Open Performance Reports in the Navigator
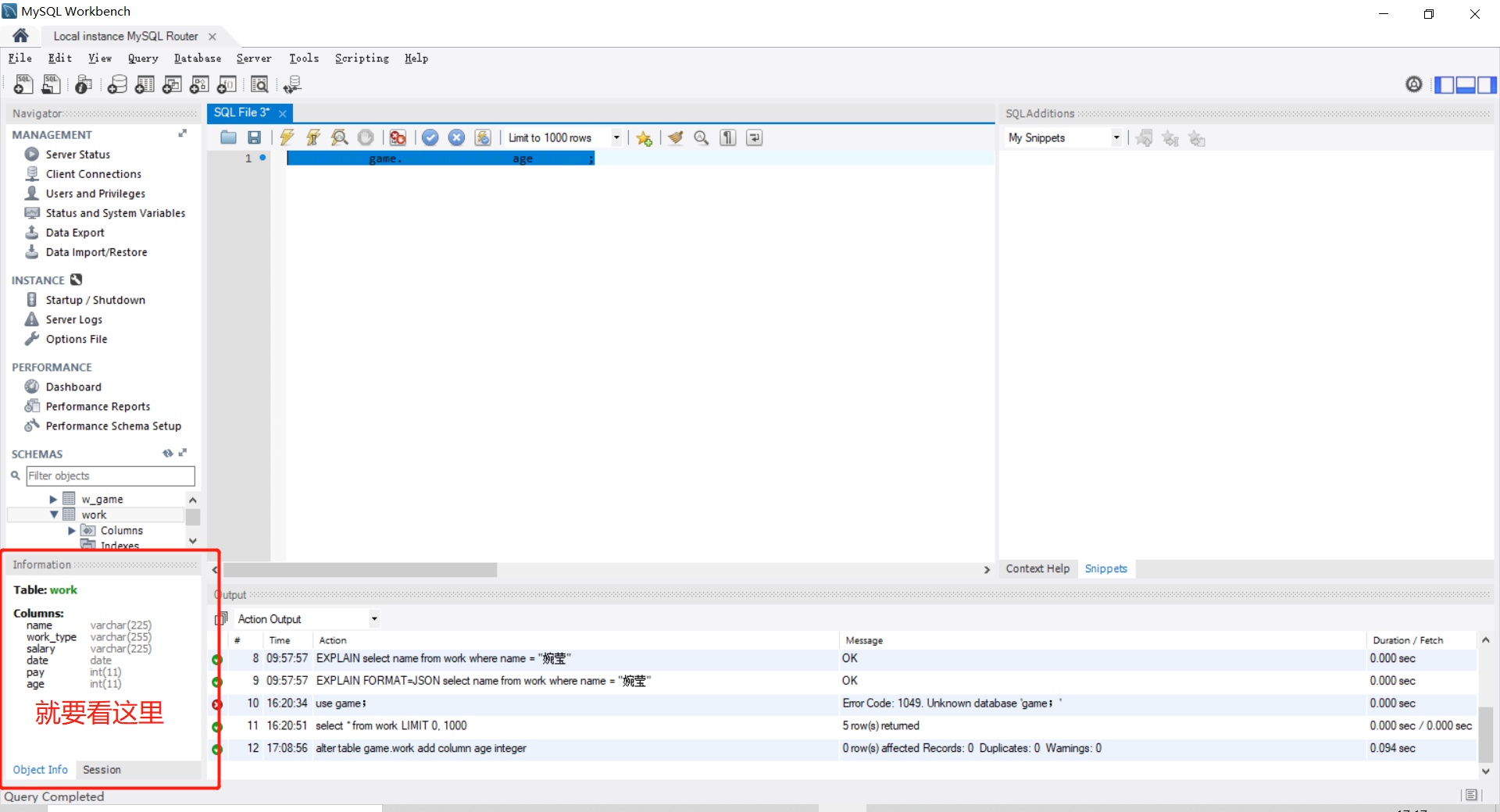This screenshot has height=812, width=1500. [x=97, y=406]
